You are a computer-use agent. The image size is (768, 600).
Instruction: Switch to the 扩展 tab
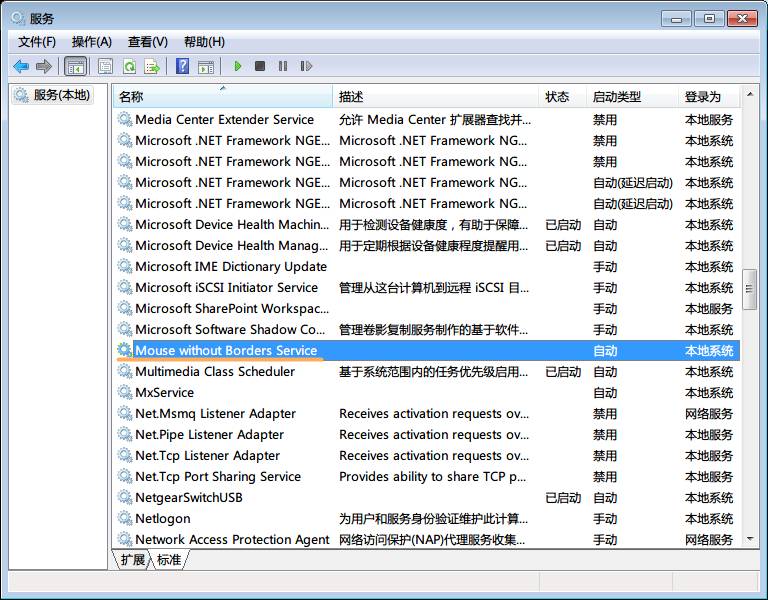pos(133,559)
